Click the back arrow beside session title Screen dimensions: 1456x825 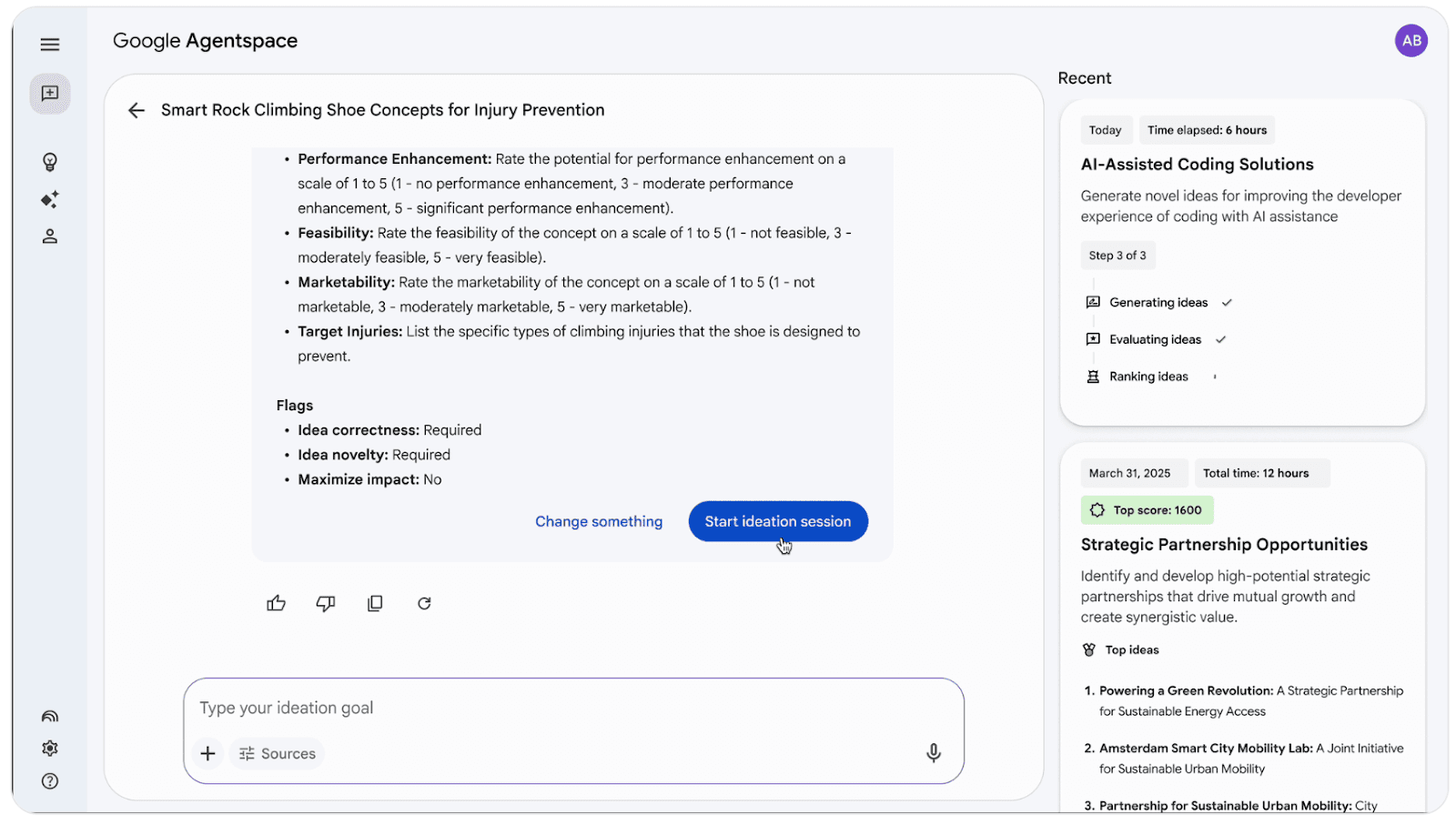tap(136, 110)
